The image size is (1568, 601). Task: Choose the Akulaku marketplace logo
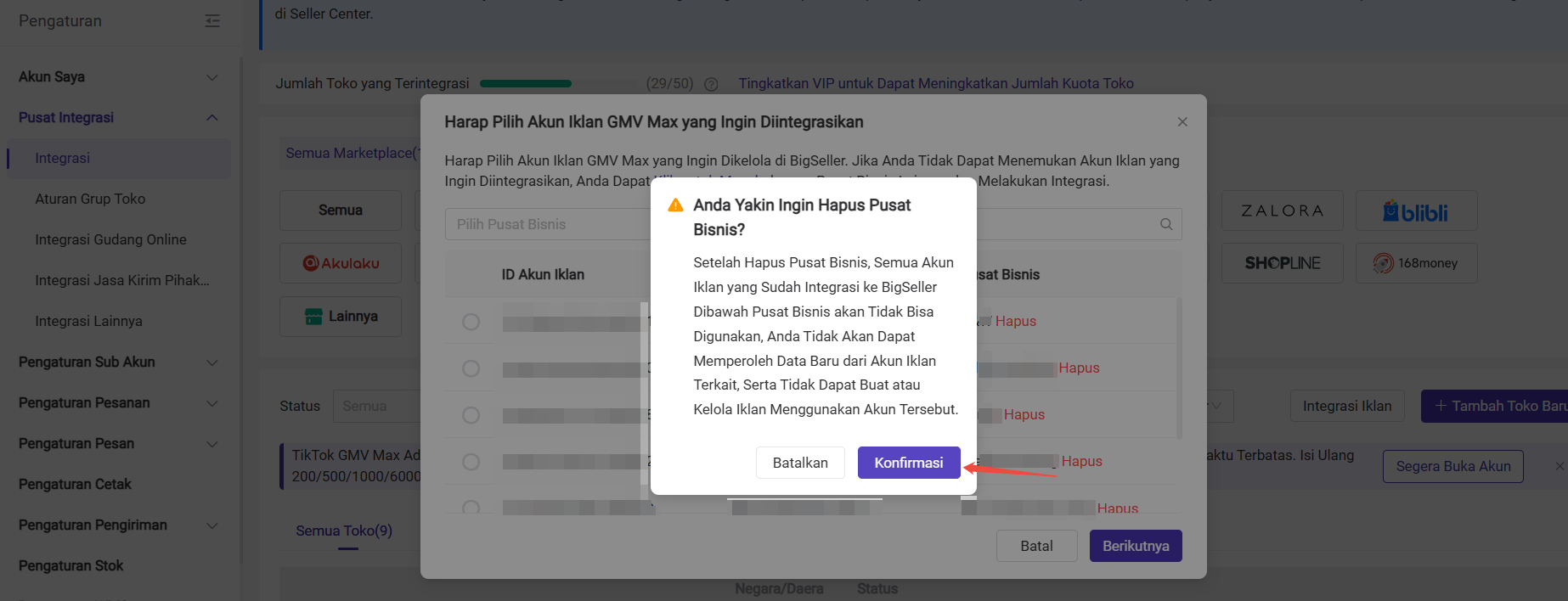click(x=341, y=263)
